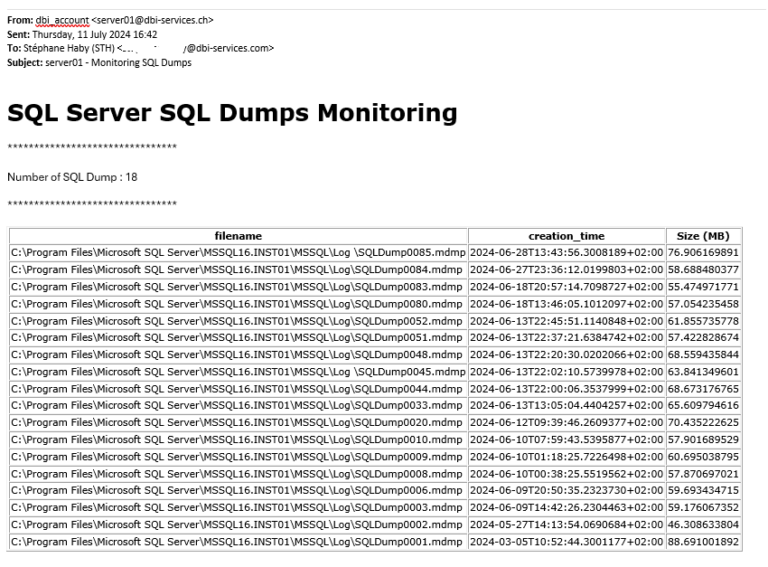Viewport: 768px width, 567px height.
Task: Click the filename column header
Action: pos(237,236)
